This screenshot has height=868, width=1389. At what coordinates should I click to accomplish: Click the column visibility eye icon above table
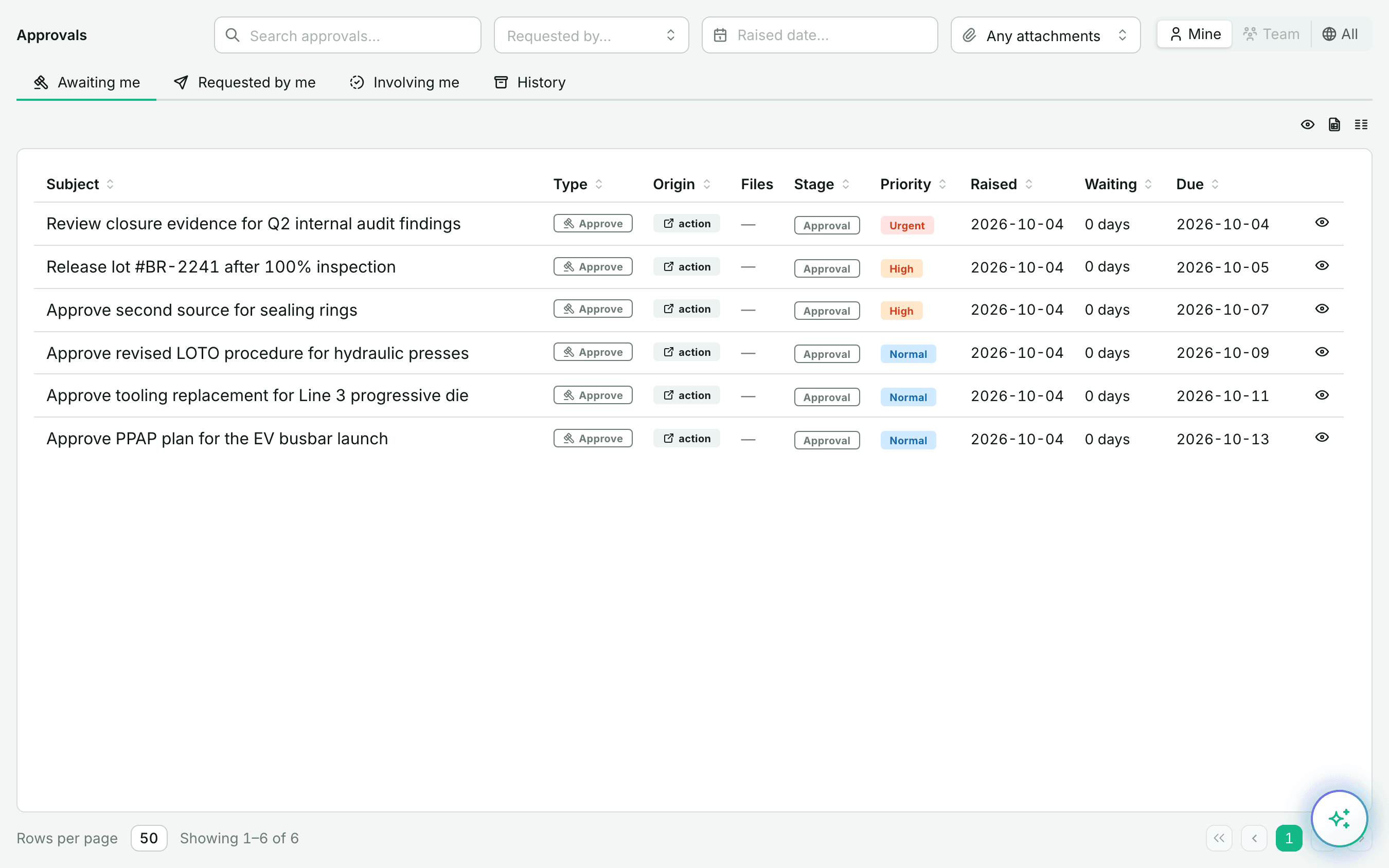pyautogui.click(x=1308, y=124)
